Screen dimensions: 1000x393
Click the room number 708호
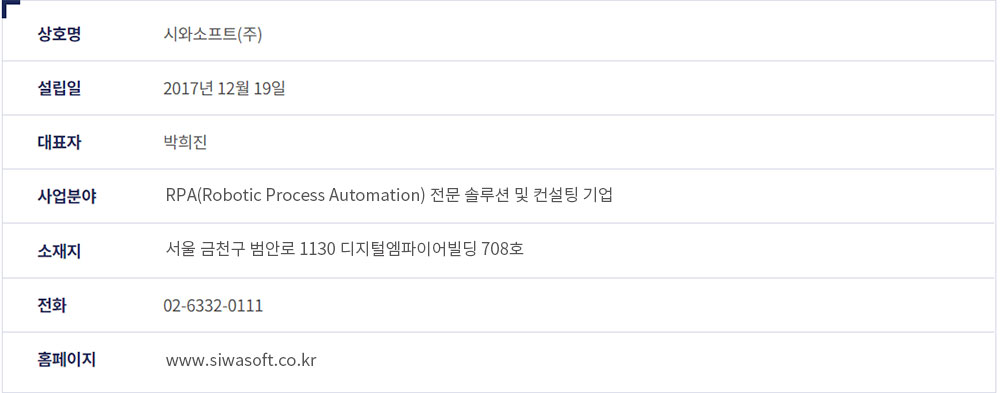[503, 249]
